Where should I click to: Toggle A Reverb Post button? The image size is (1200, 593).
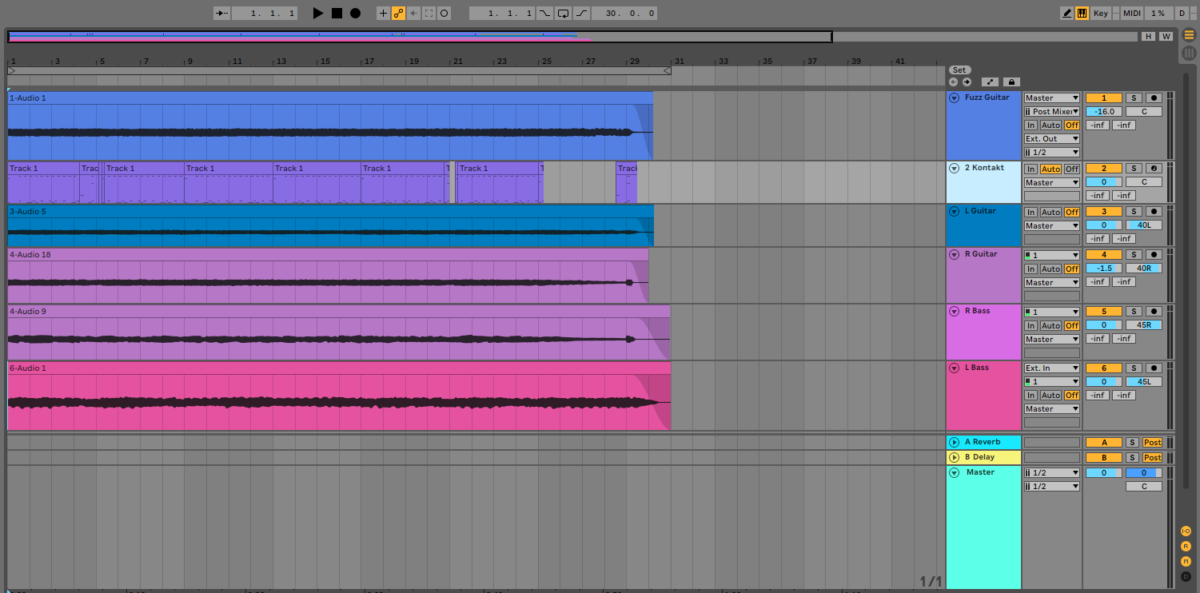coord(1152,442)
